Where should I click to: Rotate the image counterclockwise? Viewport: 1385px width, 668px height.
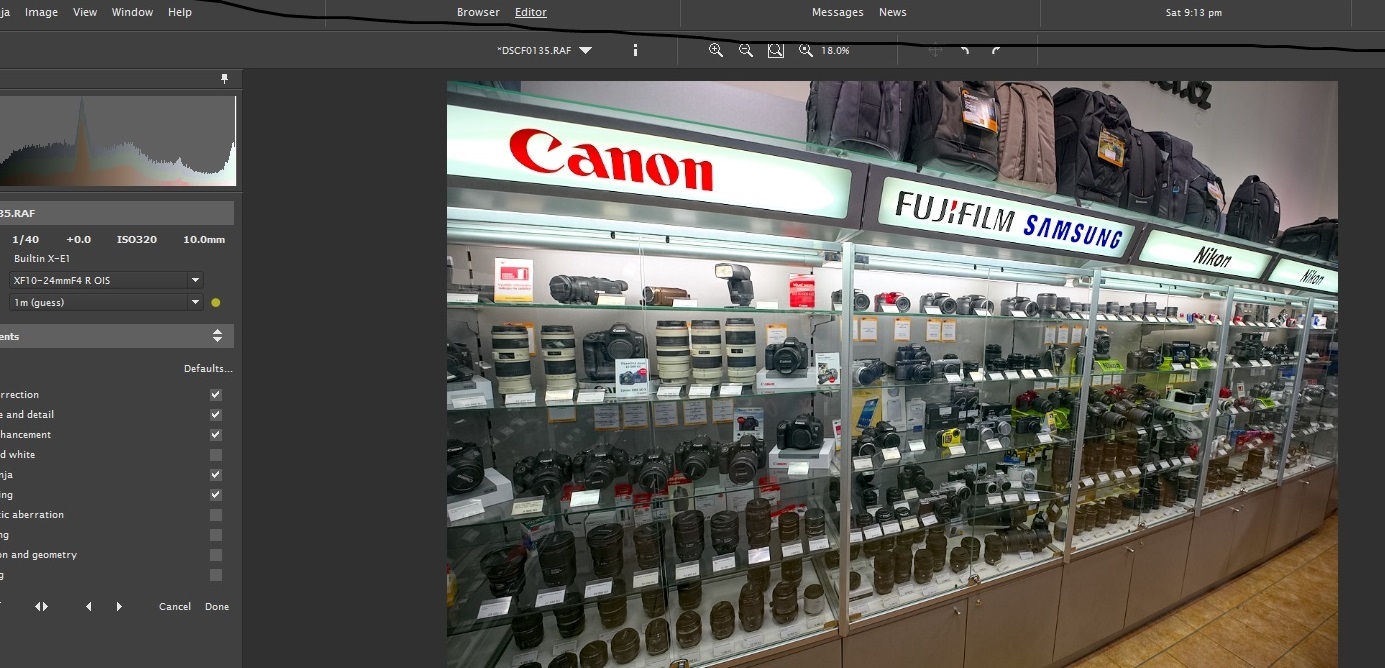[965, 50]
